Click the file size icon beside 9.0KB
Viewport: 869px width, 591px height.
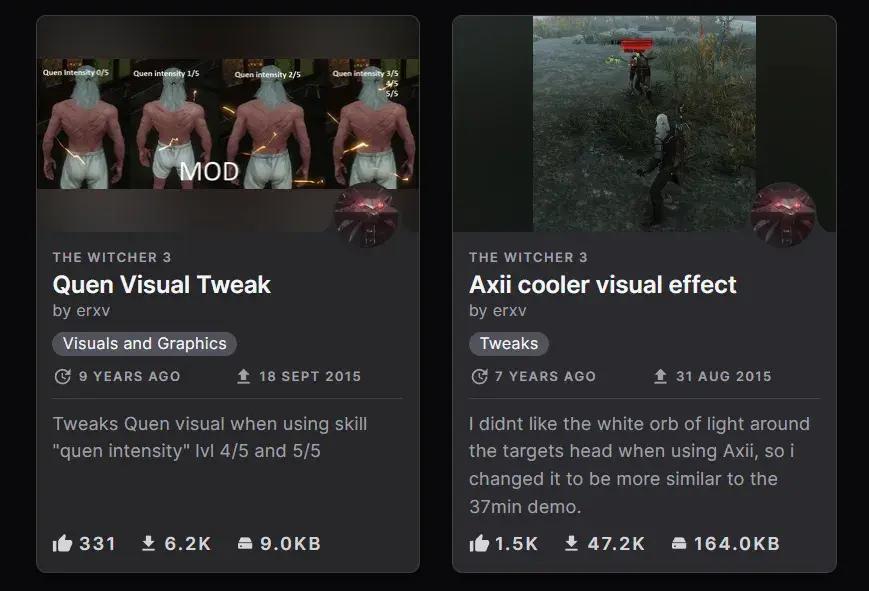click(x=245, y=543)
